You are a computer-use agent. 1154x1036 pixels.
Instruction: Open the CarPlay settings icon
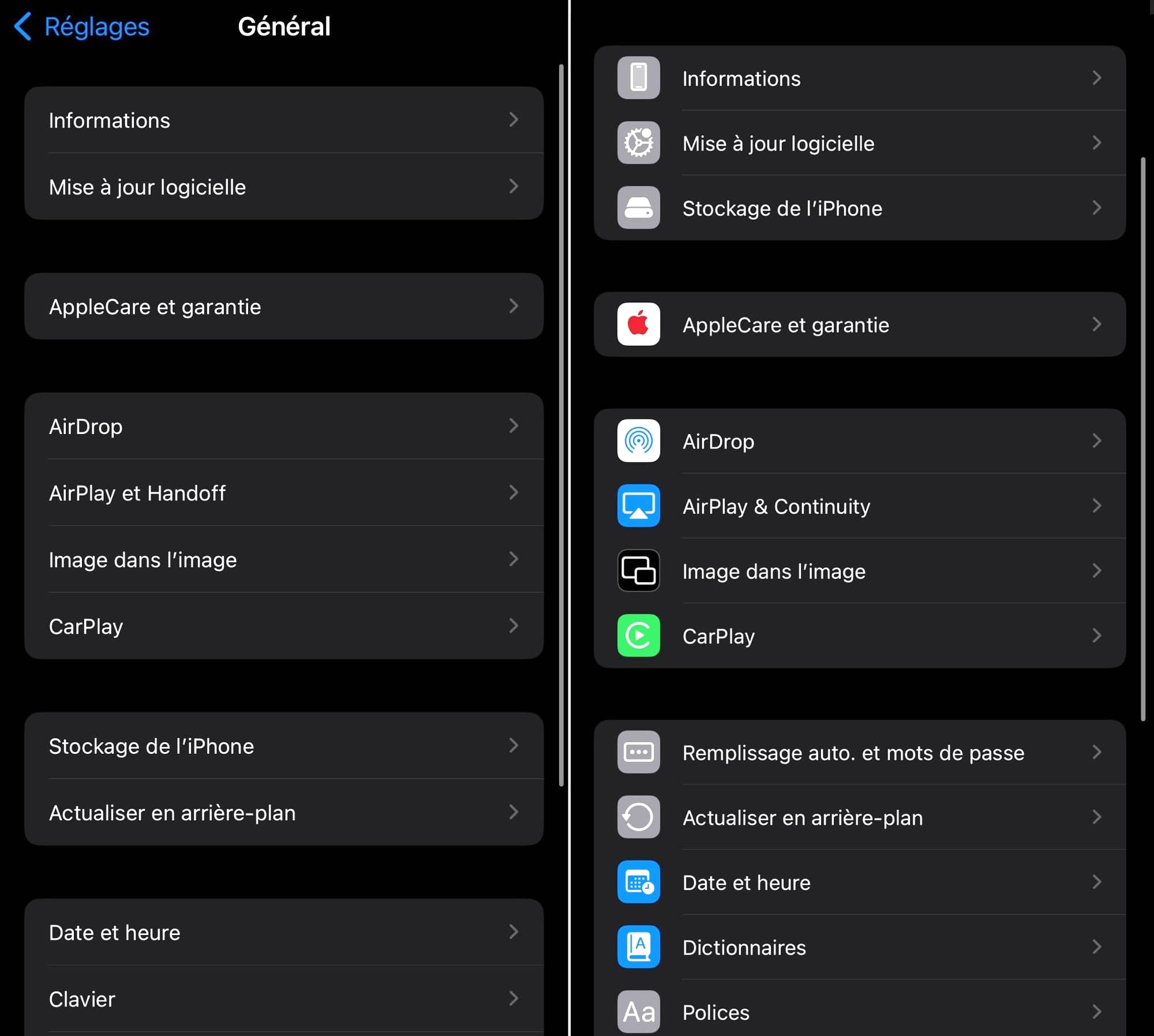tap(639, 634)
